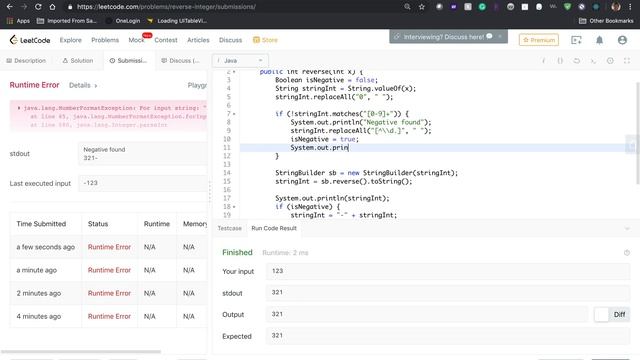This screenshot has width=640, height=360.
Task: Click the small clock icon beside Finished runtime
Action: tap(627, 253)
